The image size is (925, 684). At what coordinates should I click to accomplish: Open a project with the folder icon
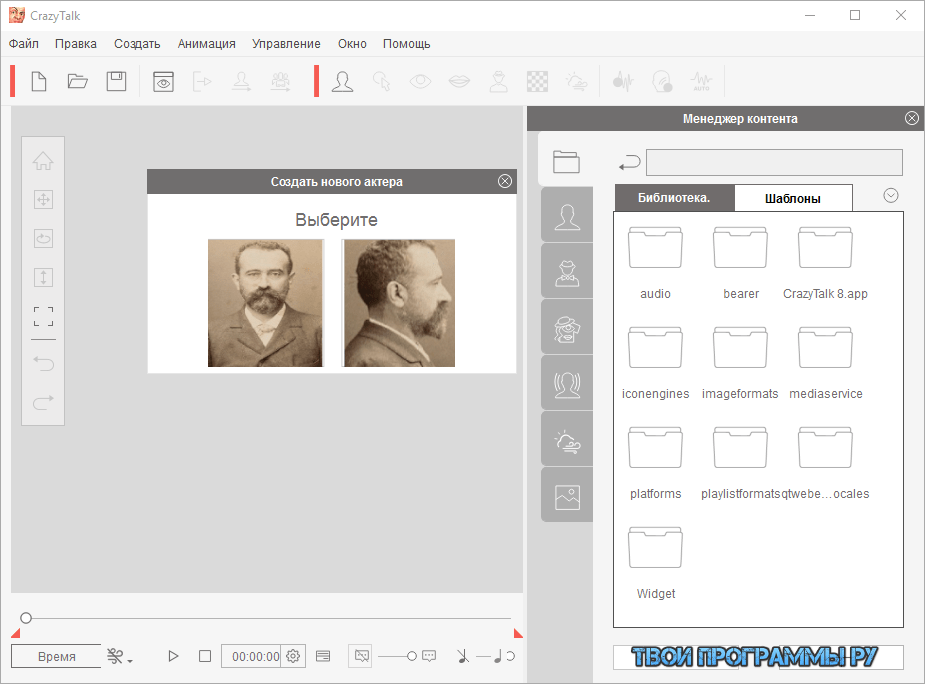click(78, 82)
